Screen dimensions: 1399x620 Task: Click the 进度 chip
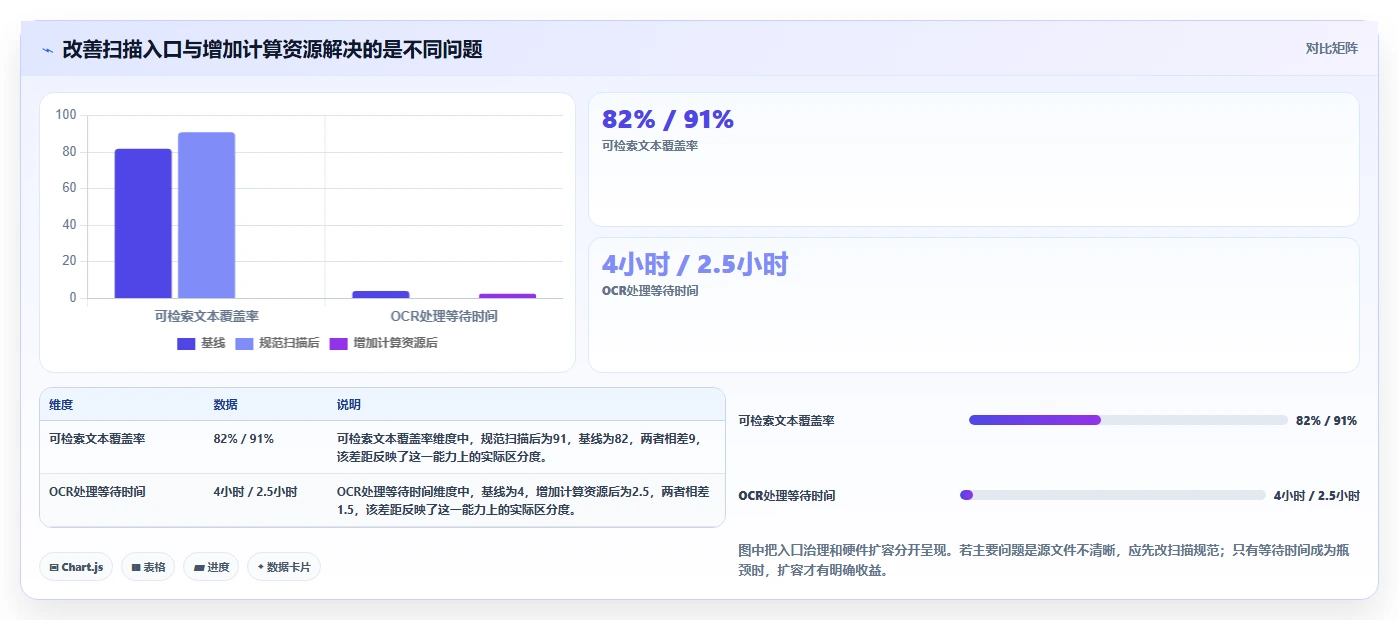click(x=211, y=567)
